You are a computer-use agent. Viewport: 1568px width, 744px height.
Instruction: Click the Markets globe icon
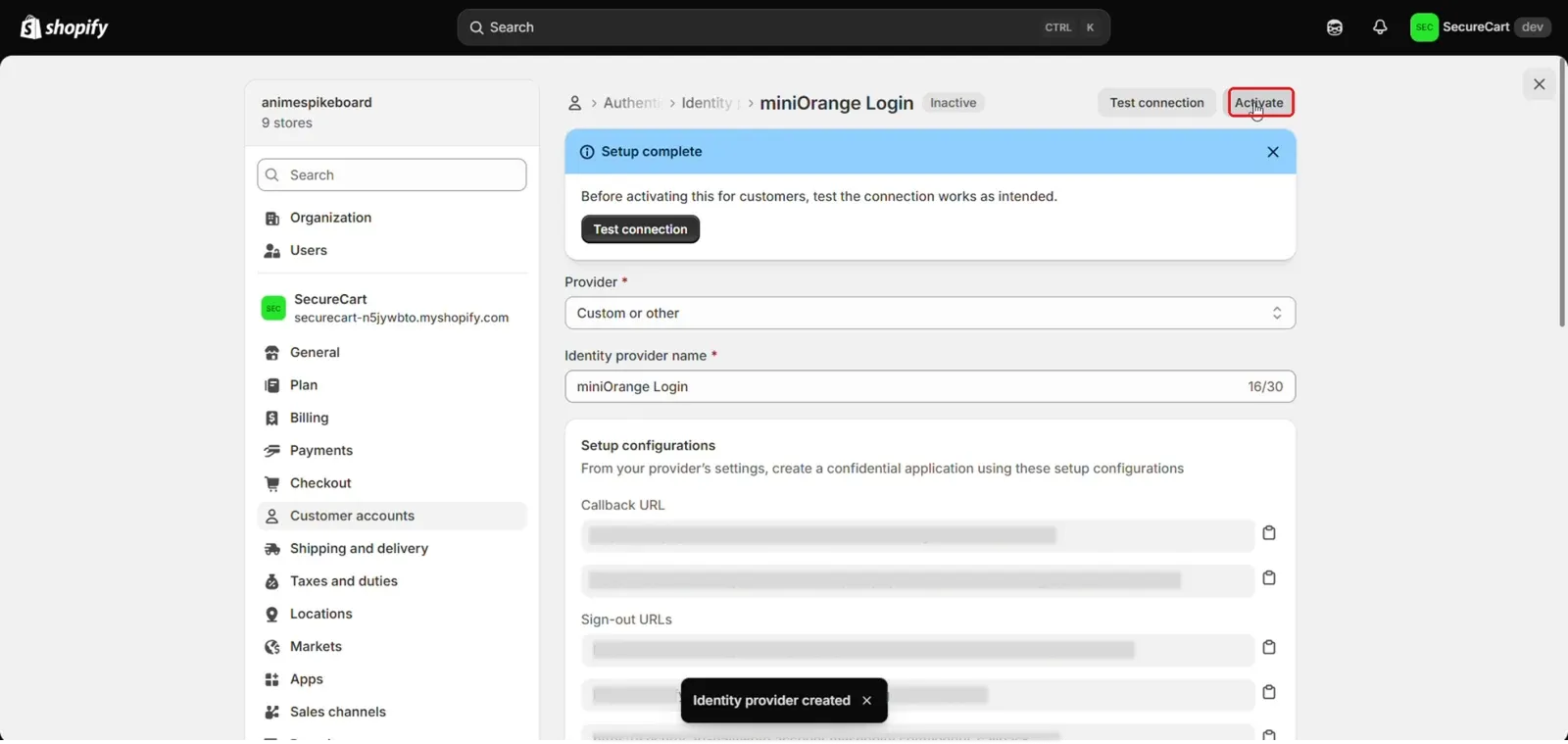[x=272, y=647]
